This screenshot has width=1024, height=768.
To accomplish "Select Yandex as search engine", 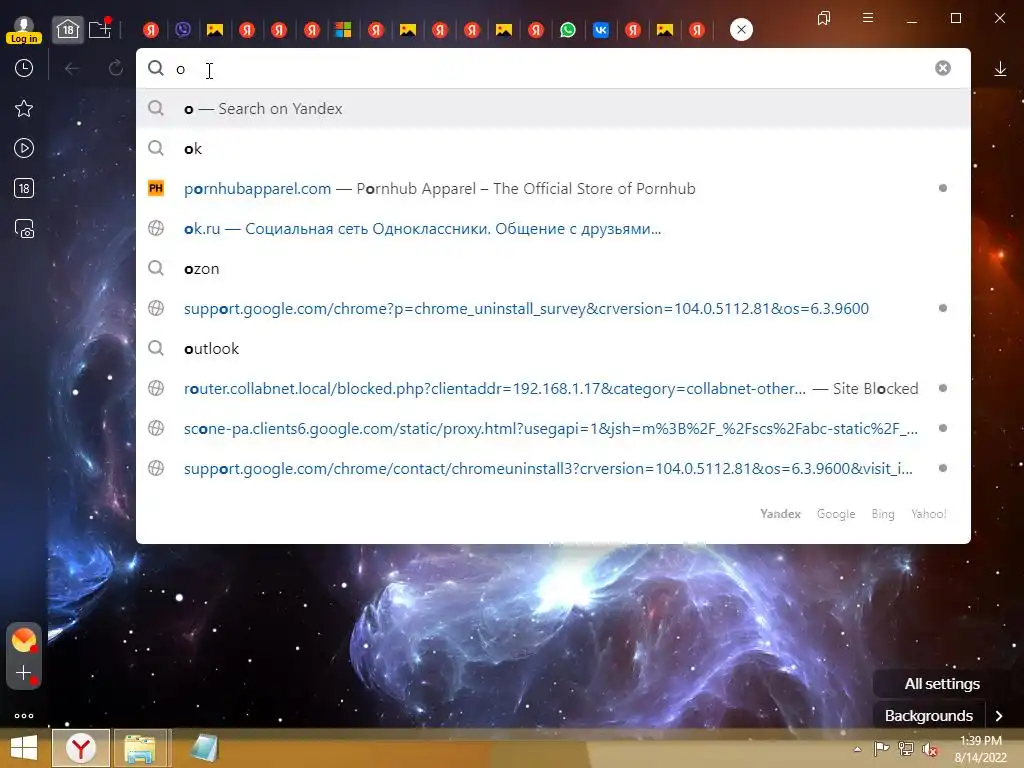I will click(x=780, y=514).
